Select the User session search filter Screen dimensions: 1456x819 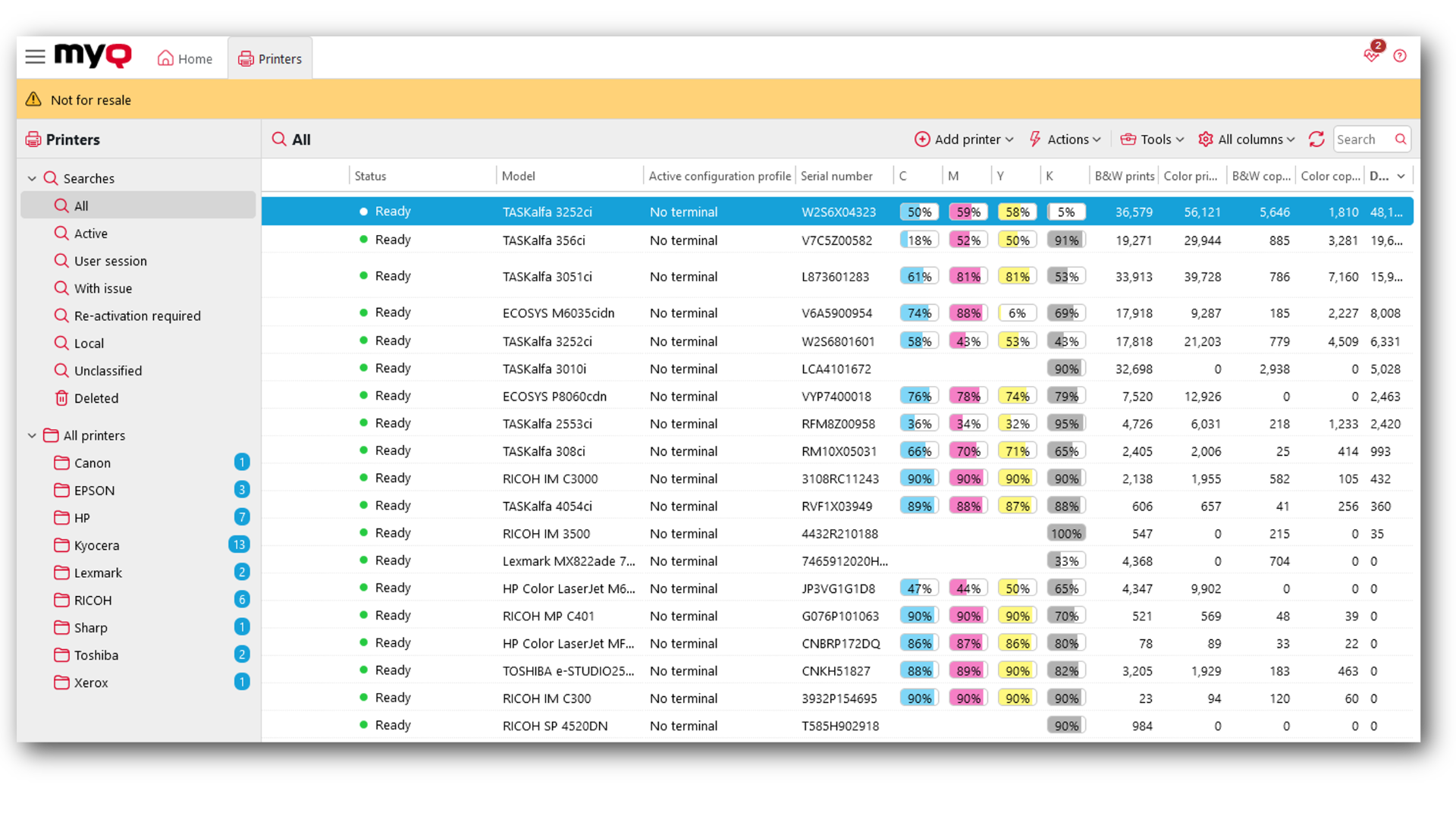tap(138, 261)
